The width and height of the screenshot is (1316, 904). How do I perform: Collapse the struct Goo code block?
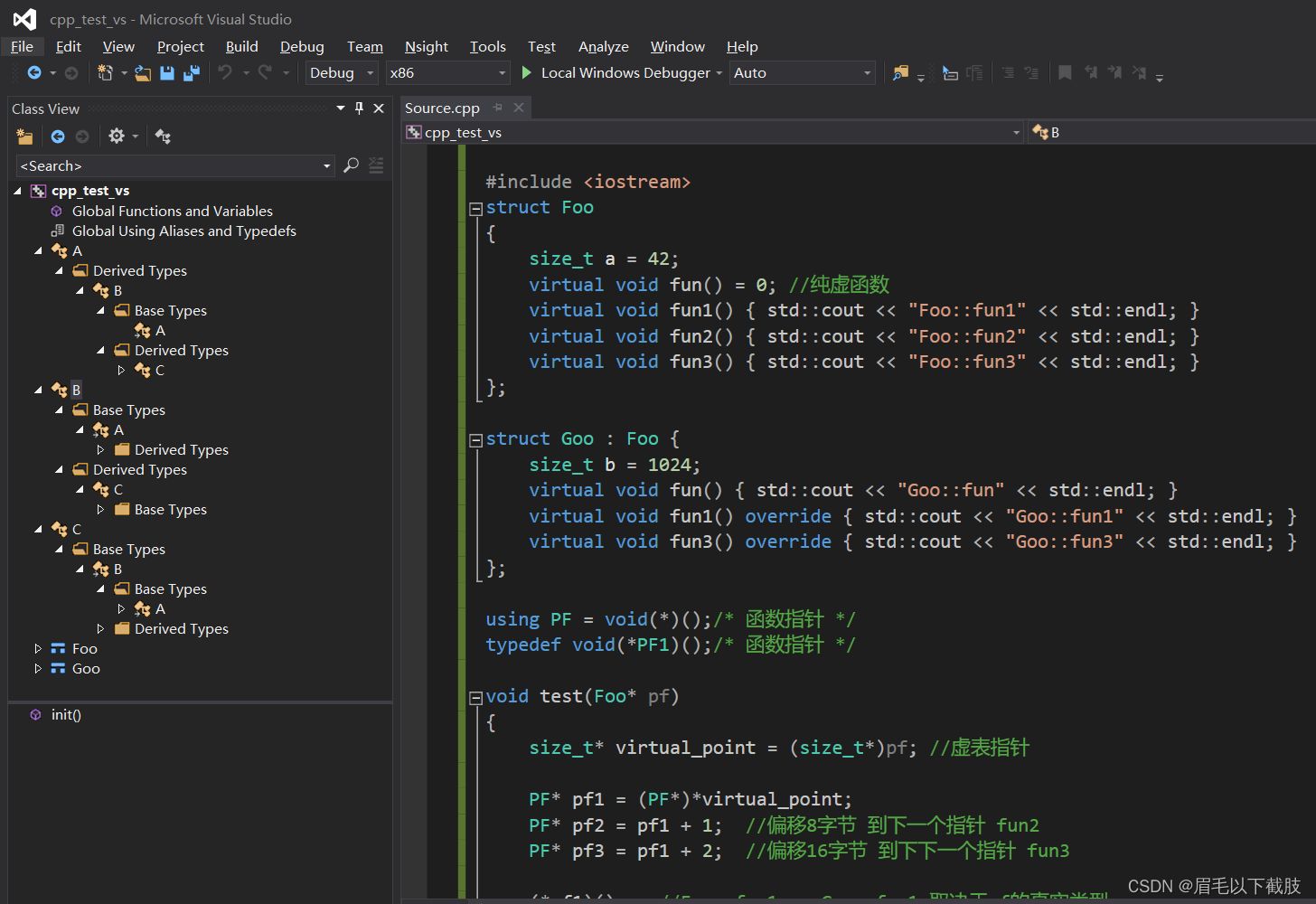[x=475, y=440]
